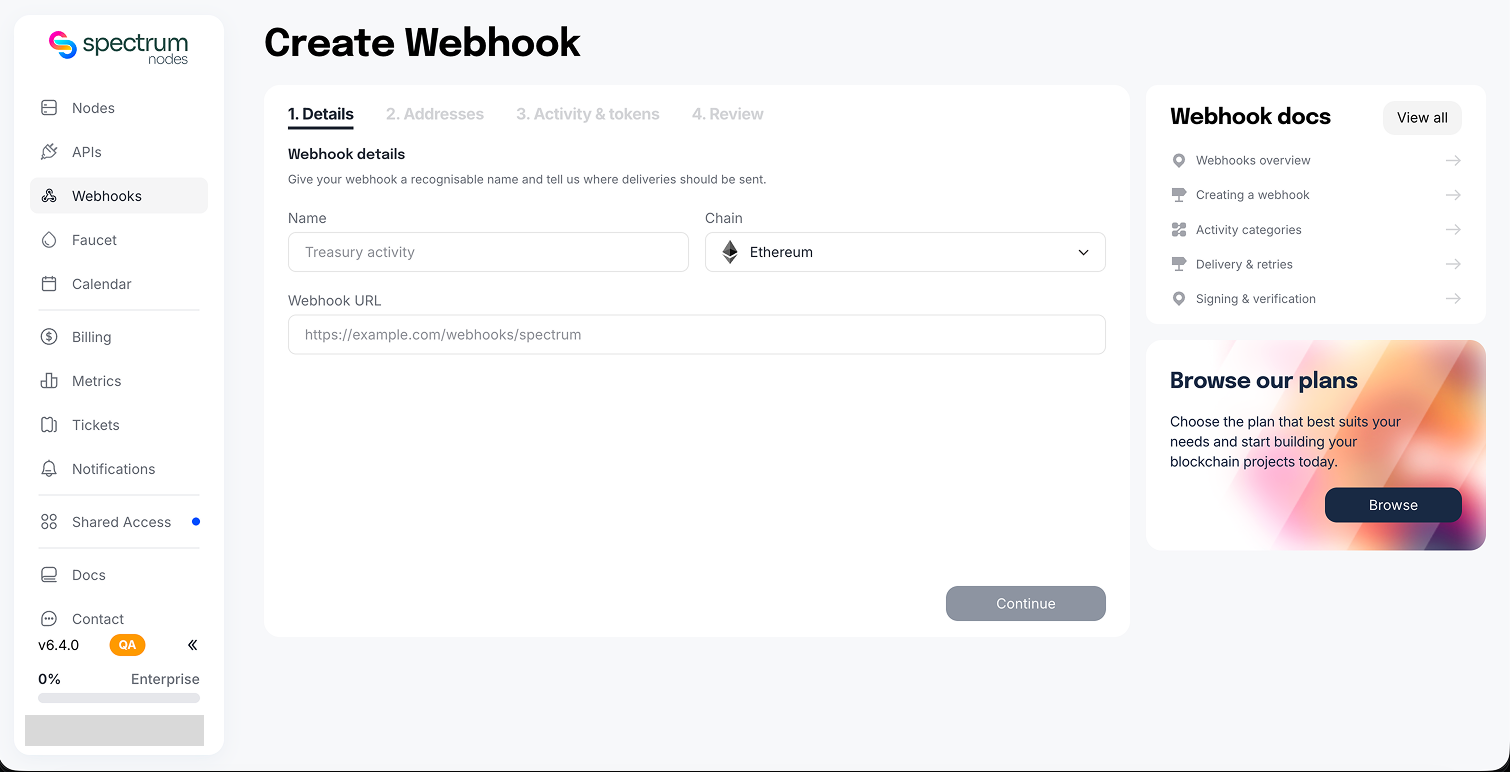Click pin icon beside Signing & verification
Screen dimensions: 1510x772
click(1179, 299)
